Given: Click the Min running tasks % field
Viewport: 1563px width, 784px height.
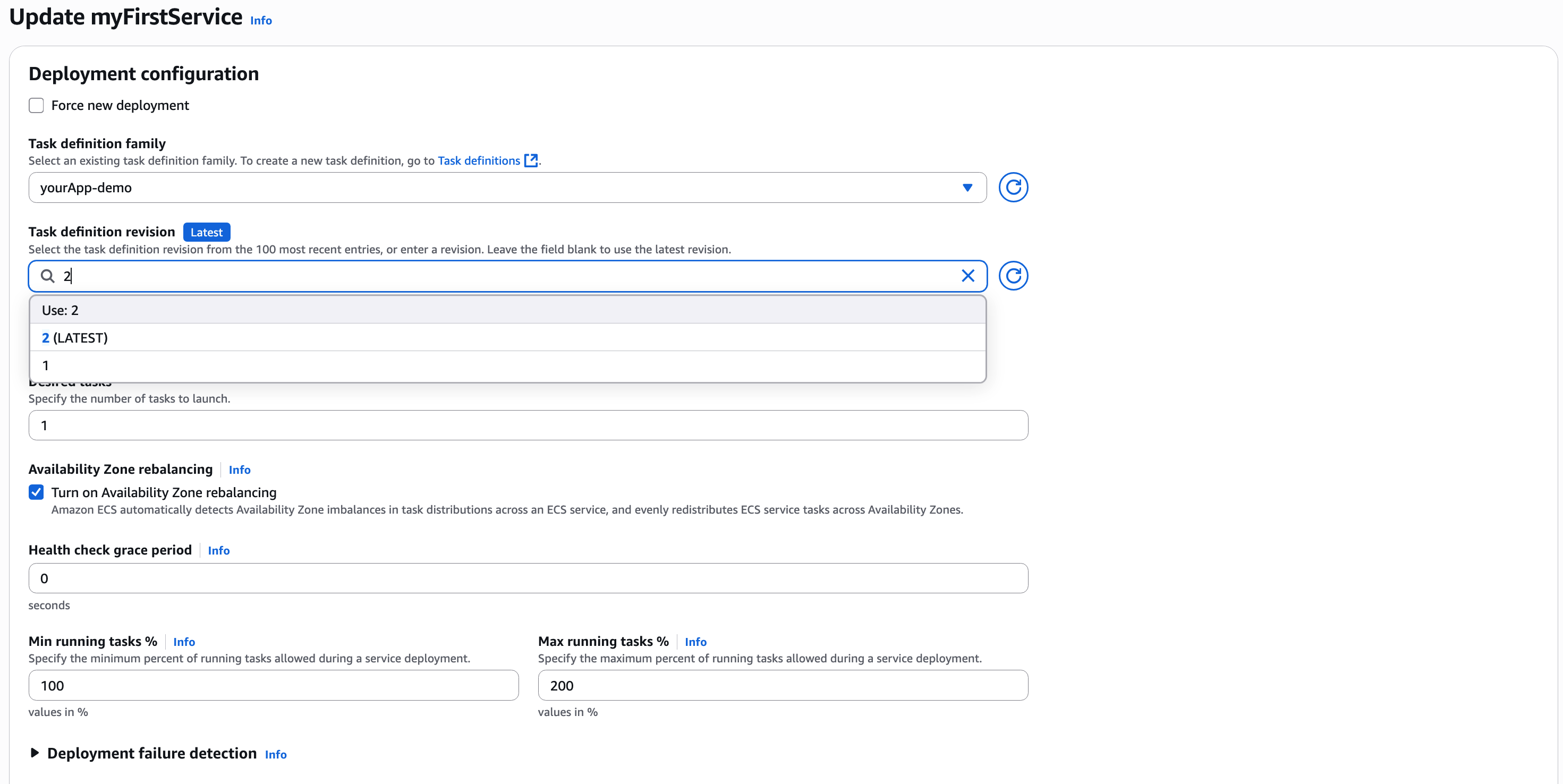Looking at the screenshot, I should (x=274, y=686).
